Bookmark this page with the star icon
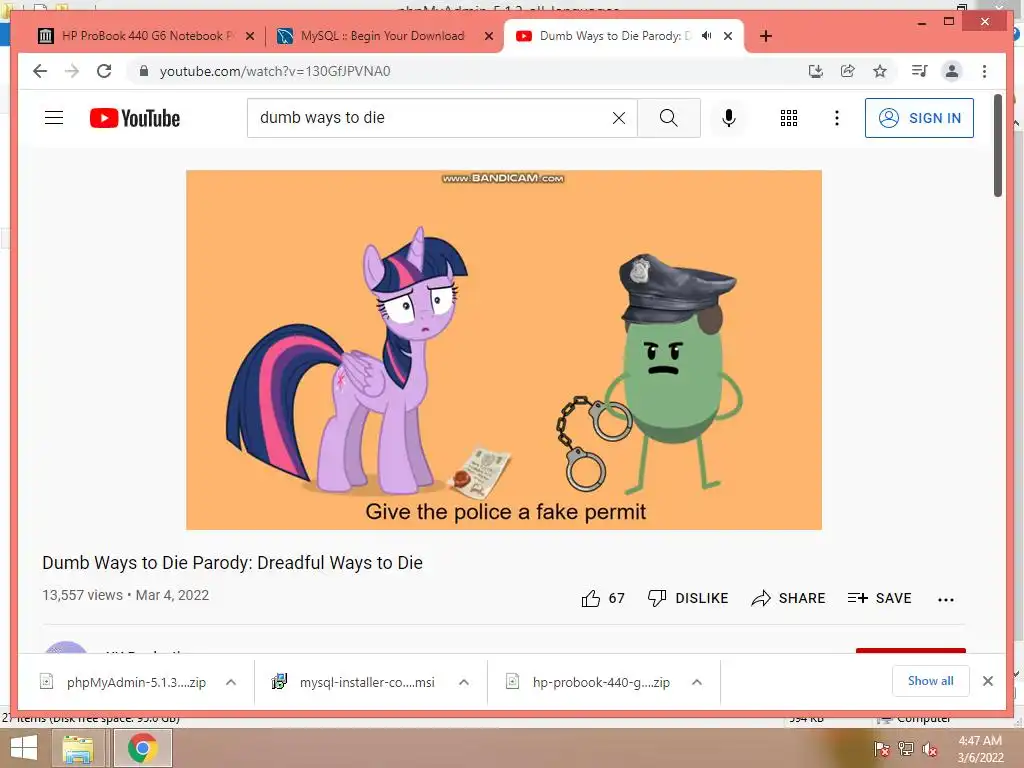1024x768 pixels. pyautogui.click(x=880, y=71)
